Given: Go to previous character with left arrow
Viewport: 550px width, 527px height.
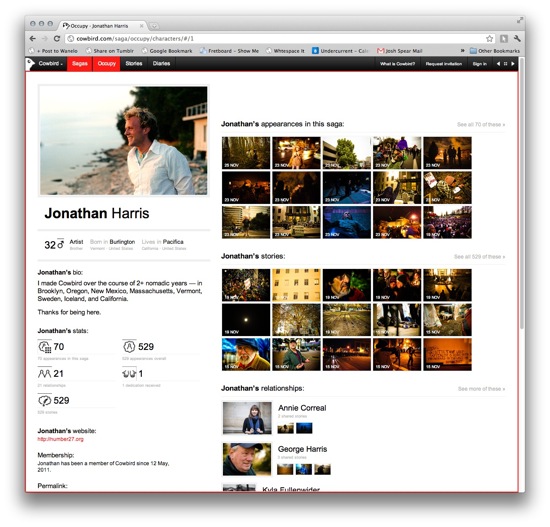Looking at the screenshot, I should click(498, 64).
